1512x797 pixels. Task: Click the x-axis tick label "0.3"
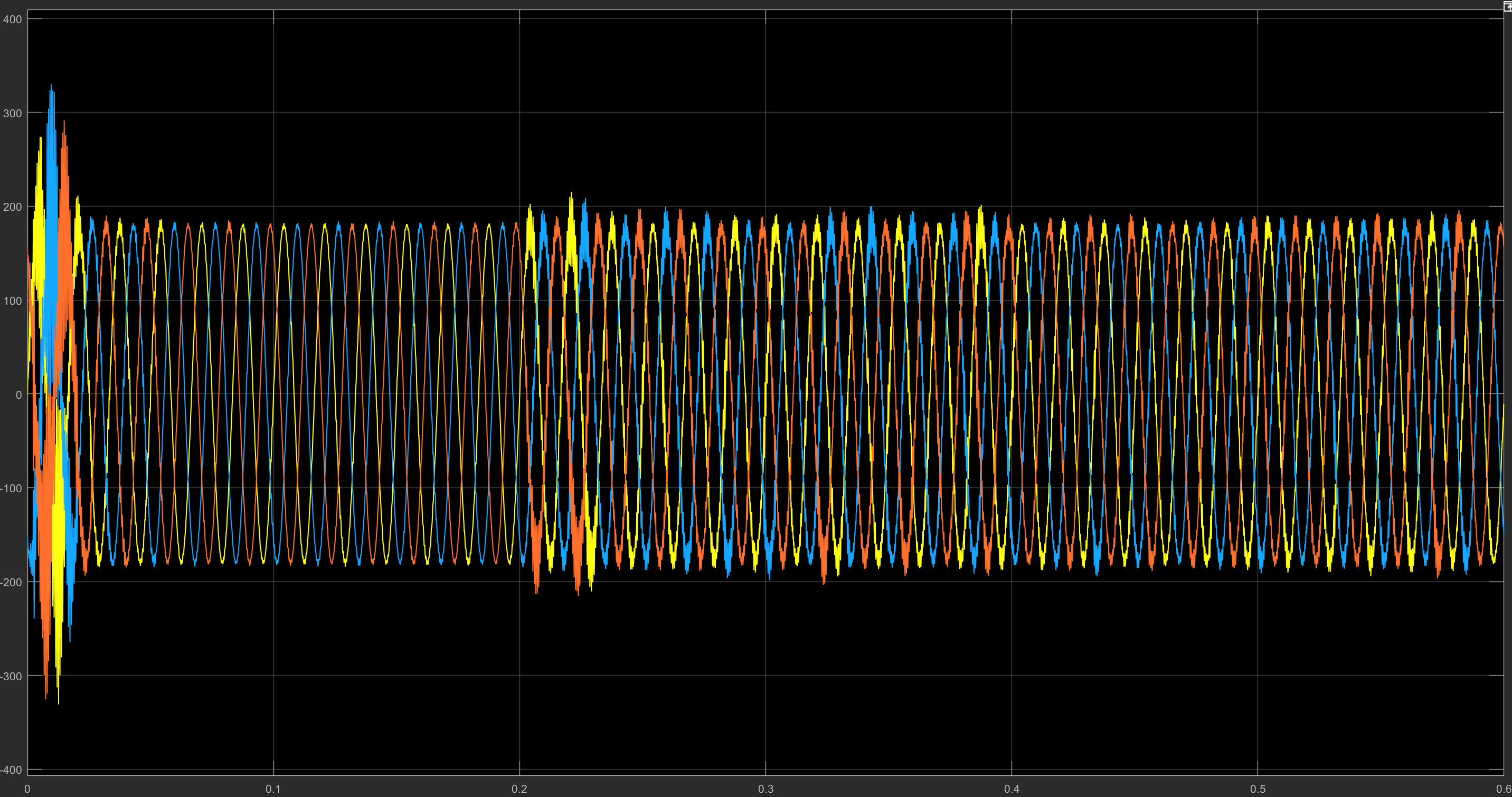(x=766, y=789)
